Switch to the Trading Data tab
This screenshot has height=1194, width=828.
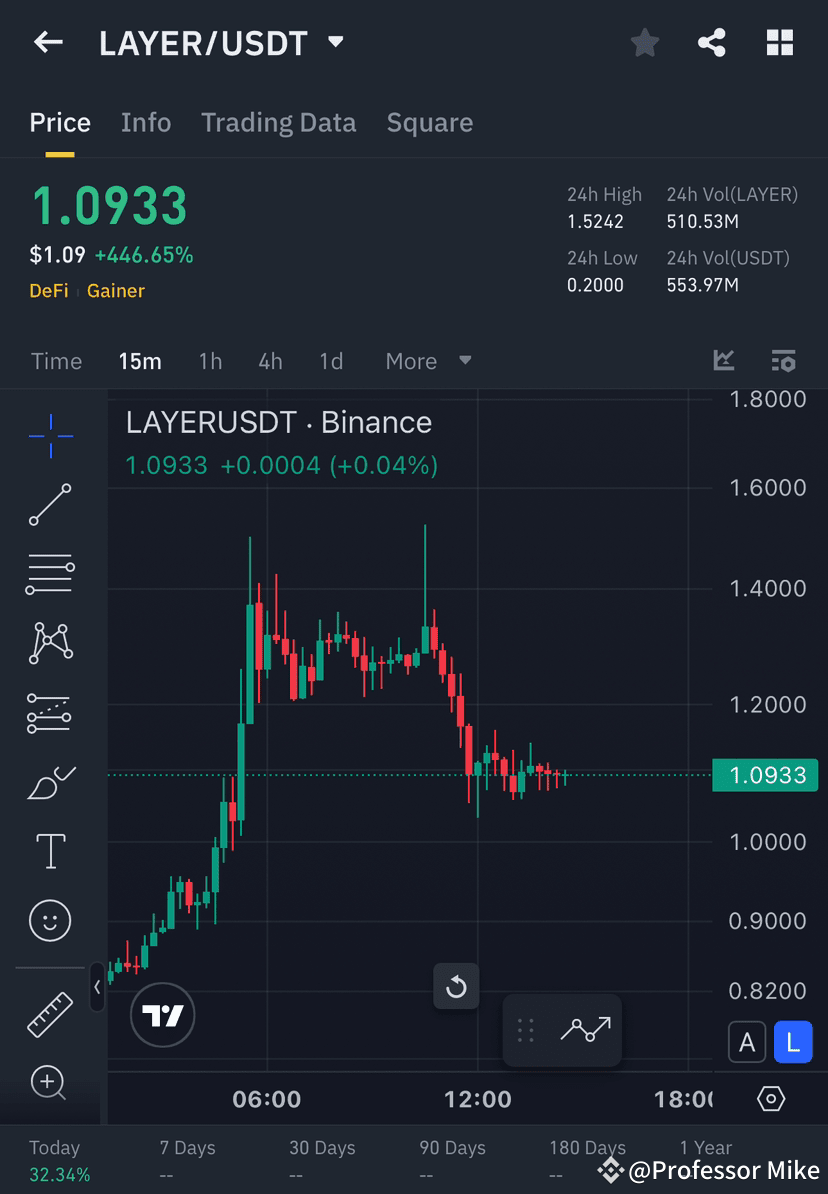(x=279, y=122)
